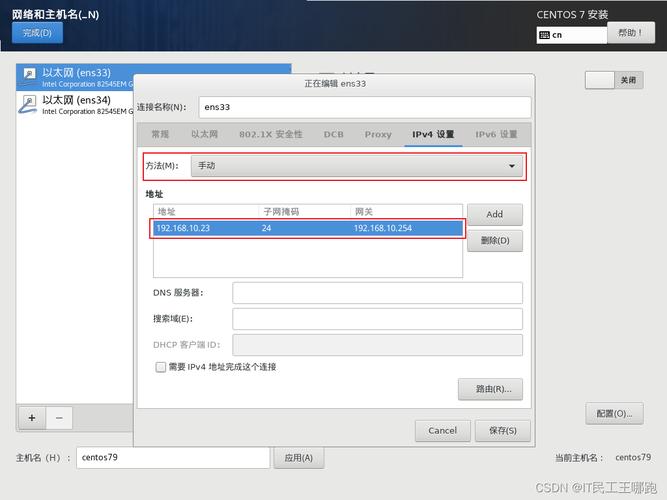Open the Proxy tab
This screenshot has width=667, height=500.
[378, 134]
